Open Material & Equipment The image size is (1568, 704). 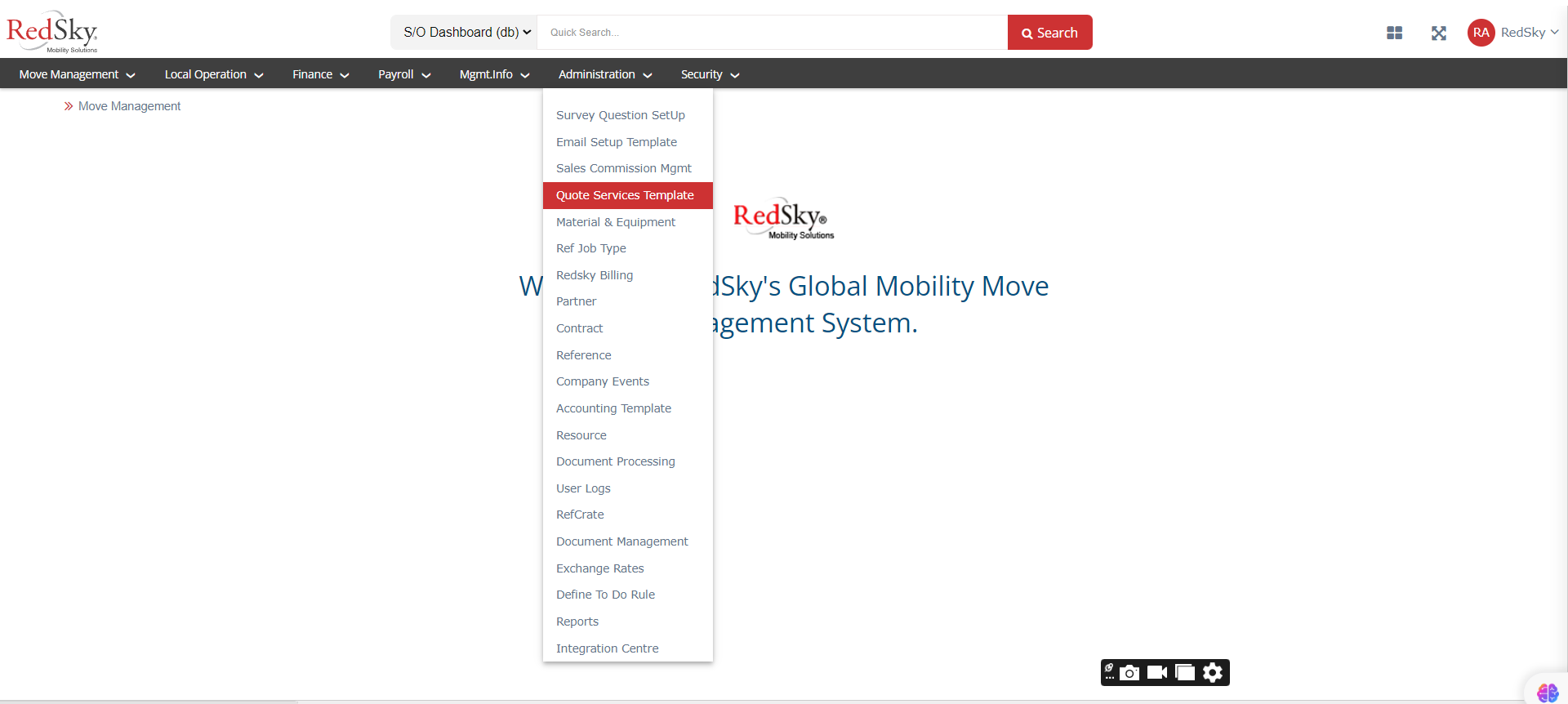click(x=627, y=222)
